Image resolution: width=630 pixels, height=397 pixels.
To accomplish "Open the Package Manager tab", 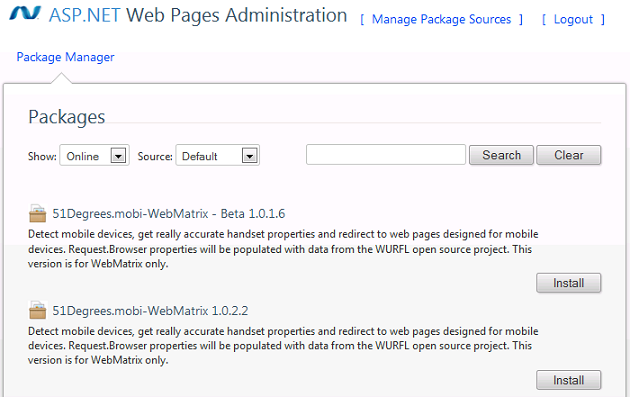I will pos(65,57).
